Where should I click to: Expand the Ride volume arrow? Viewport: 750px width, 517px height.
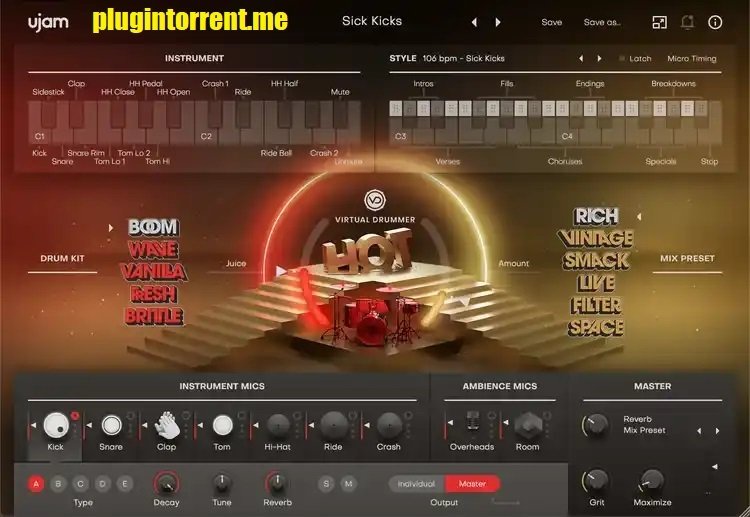coord(311,425)
